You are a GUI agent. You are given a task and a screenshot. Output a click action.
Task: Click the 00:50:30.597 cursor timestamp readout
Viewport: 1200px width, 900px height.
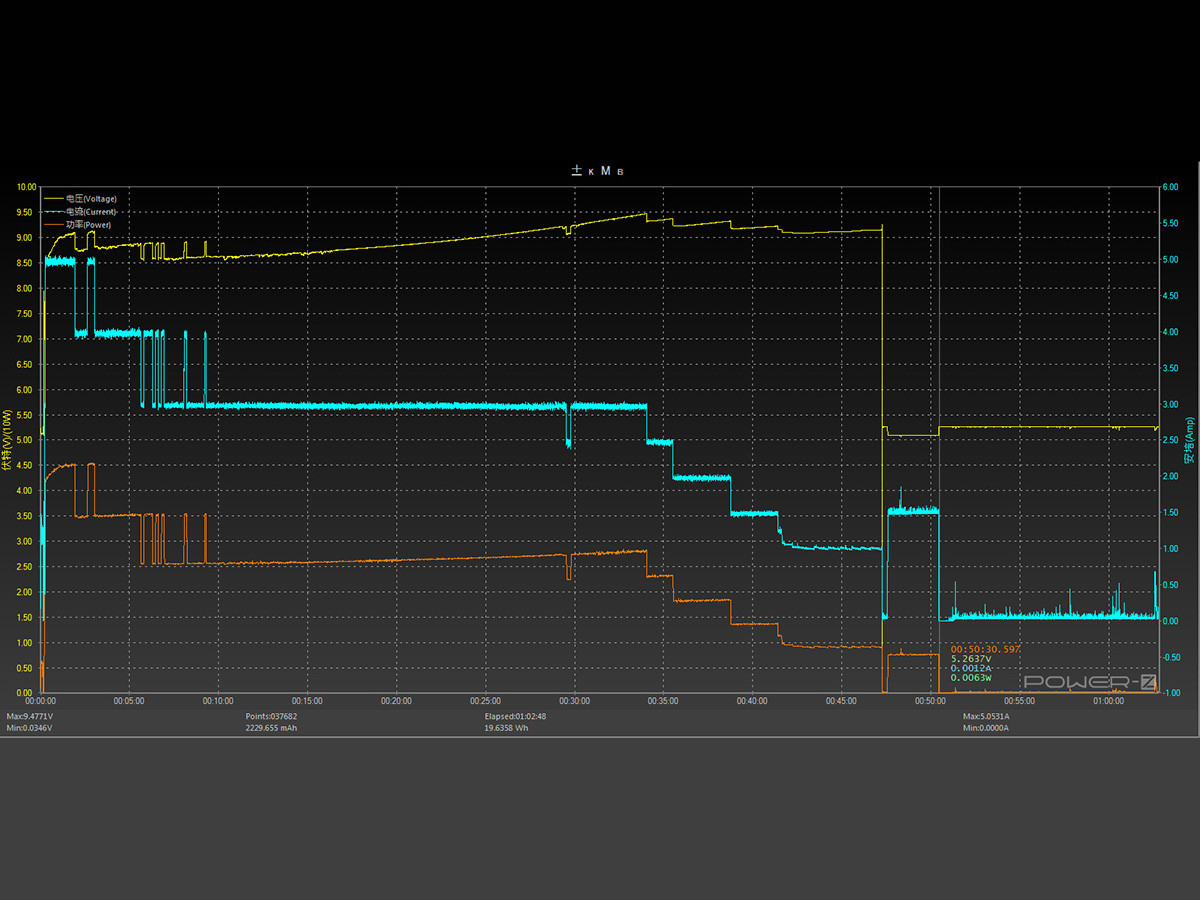[986, 649]
